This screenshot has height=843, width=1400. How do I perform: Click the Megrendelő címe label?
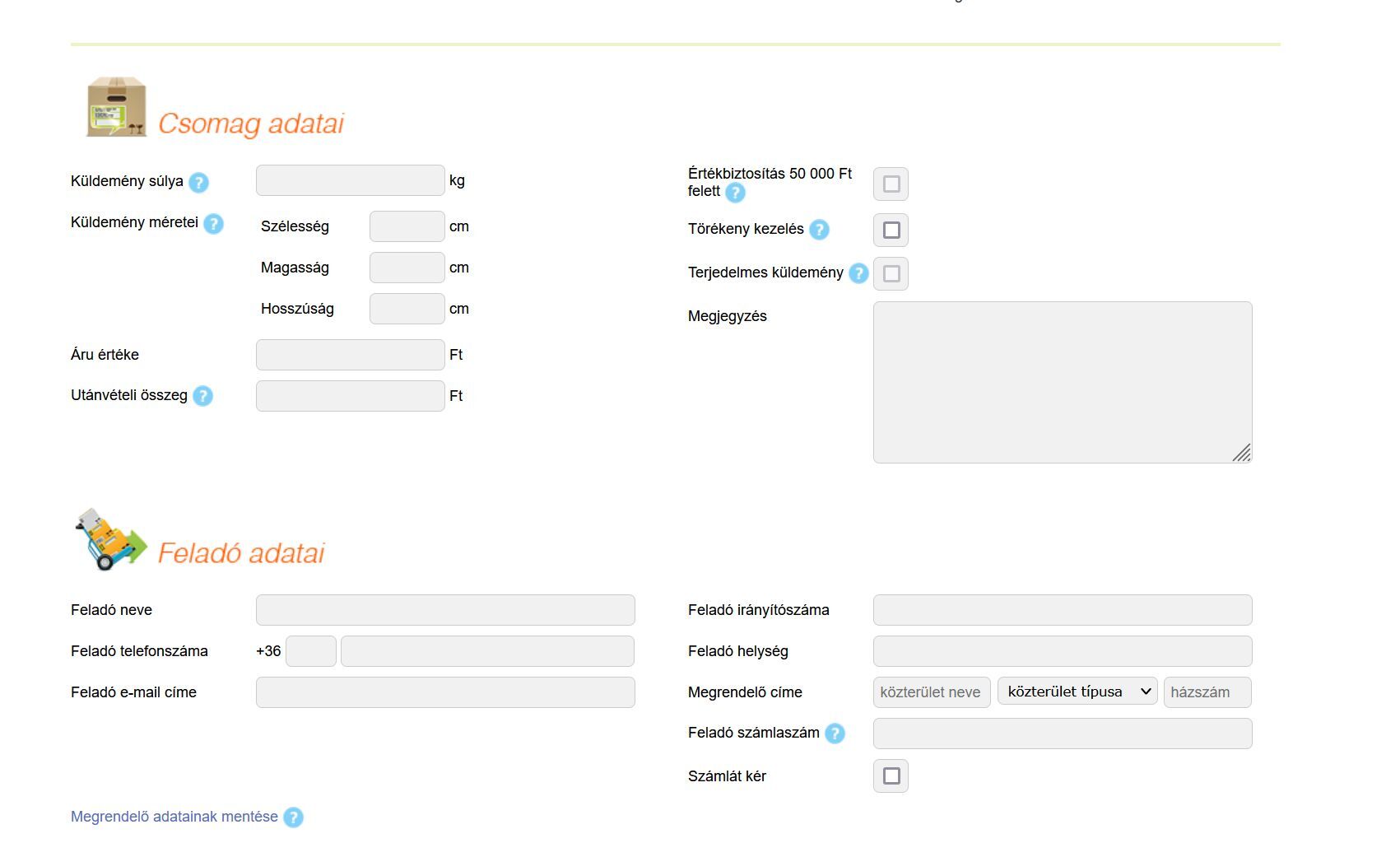(745, 692)
